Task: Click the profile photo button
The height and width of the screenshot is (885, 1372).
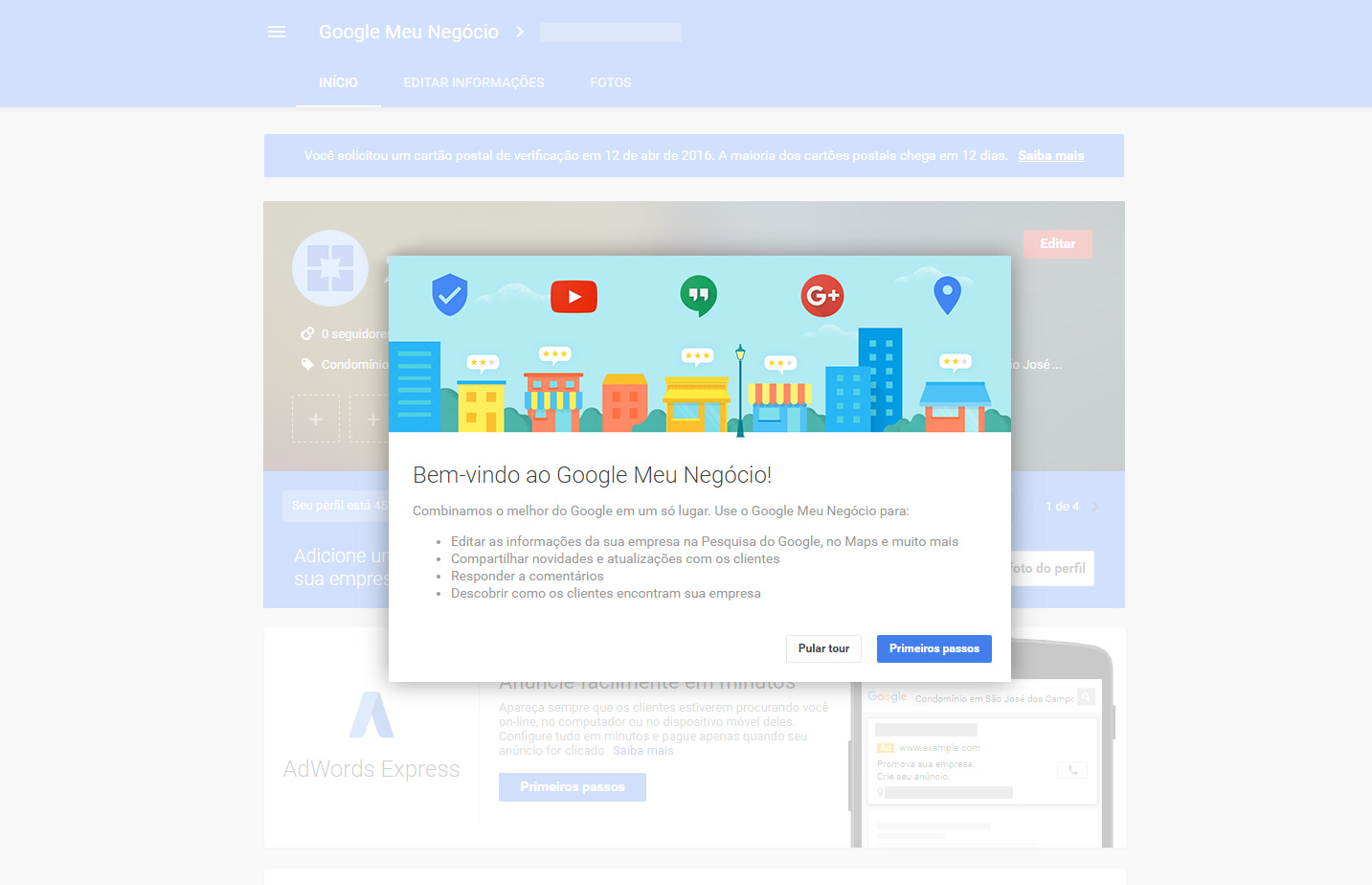Action: pyautogui.click(x=1051, y=568)
